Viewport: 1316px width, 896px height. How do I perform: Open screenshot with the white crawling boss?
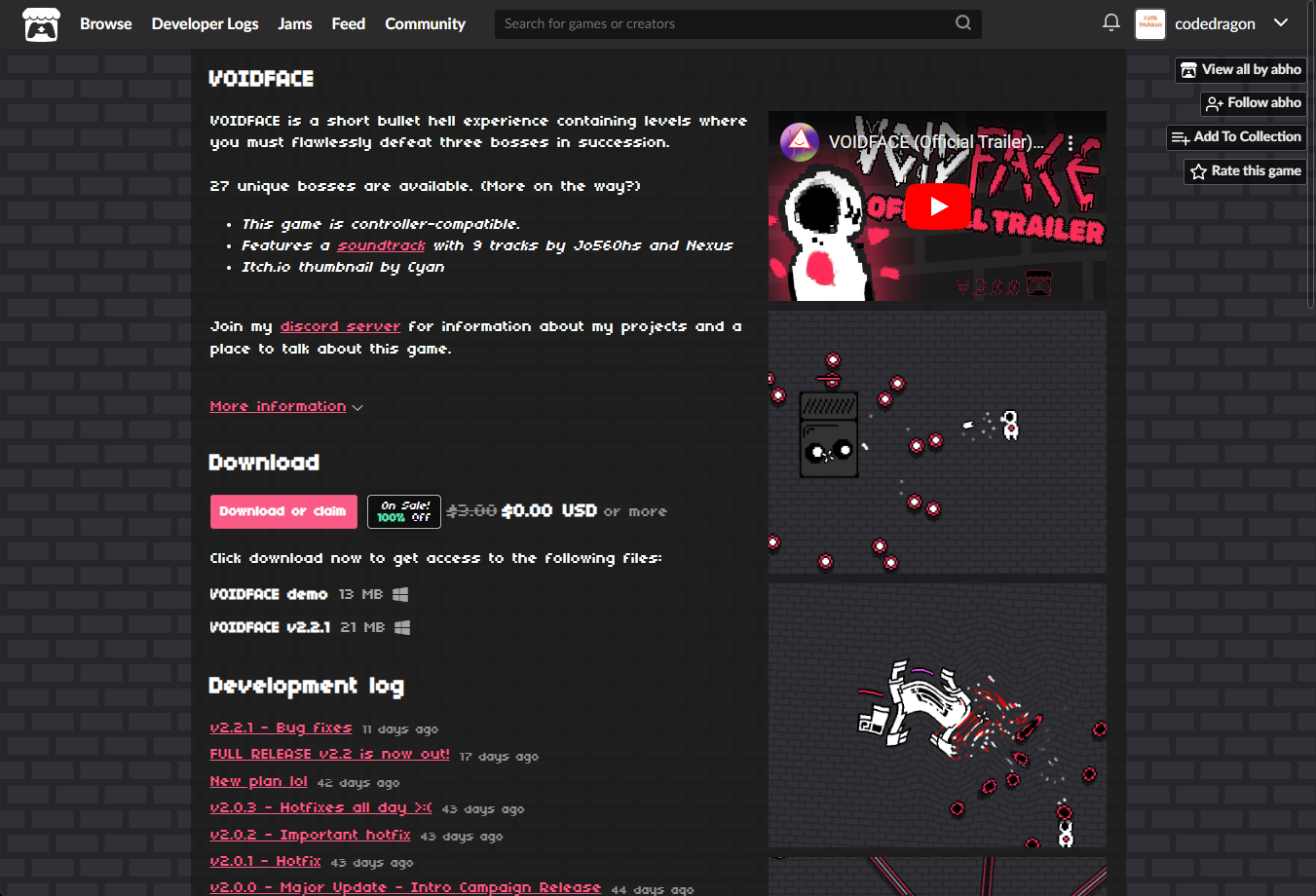(937, 715)
